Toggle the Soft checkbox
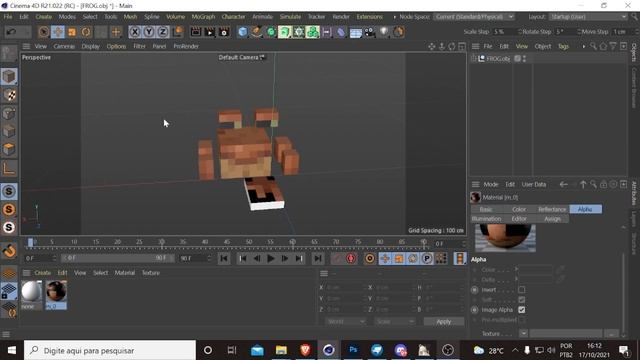The image size is (640, 360). (x=522, y=300)
